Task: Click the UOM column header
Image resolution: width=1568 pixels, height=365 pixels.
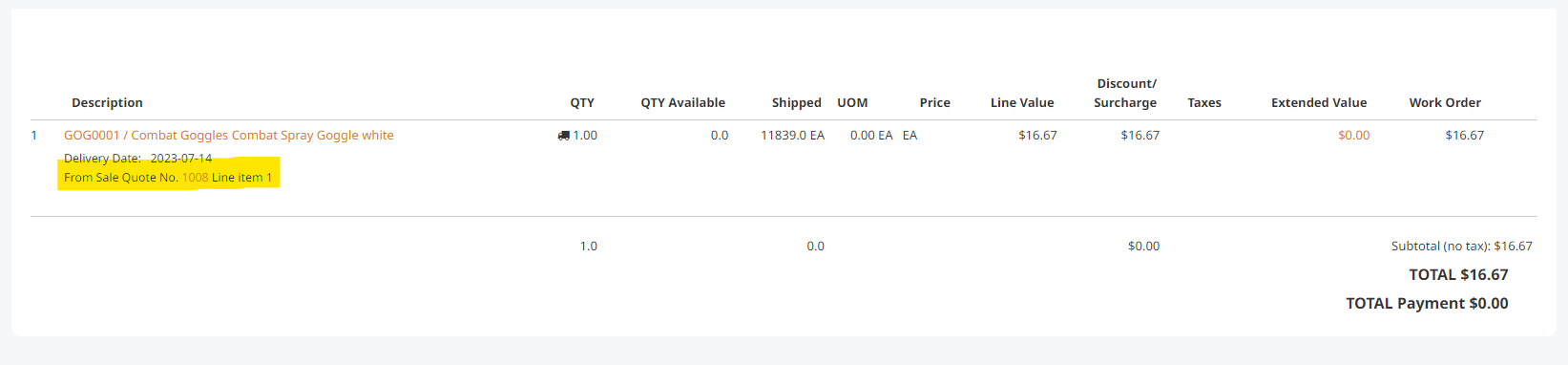Action: pos(852,103)
